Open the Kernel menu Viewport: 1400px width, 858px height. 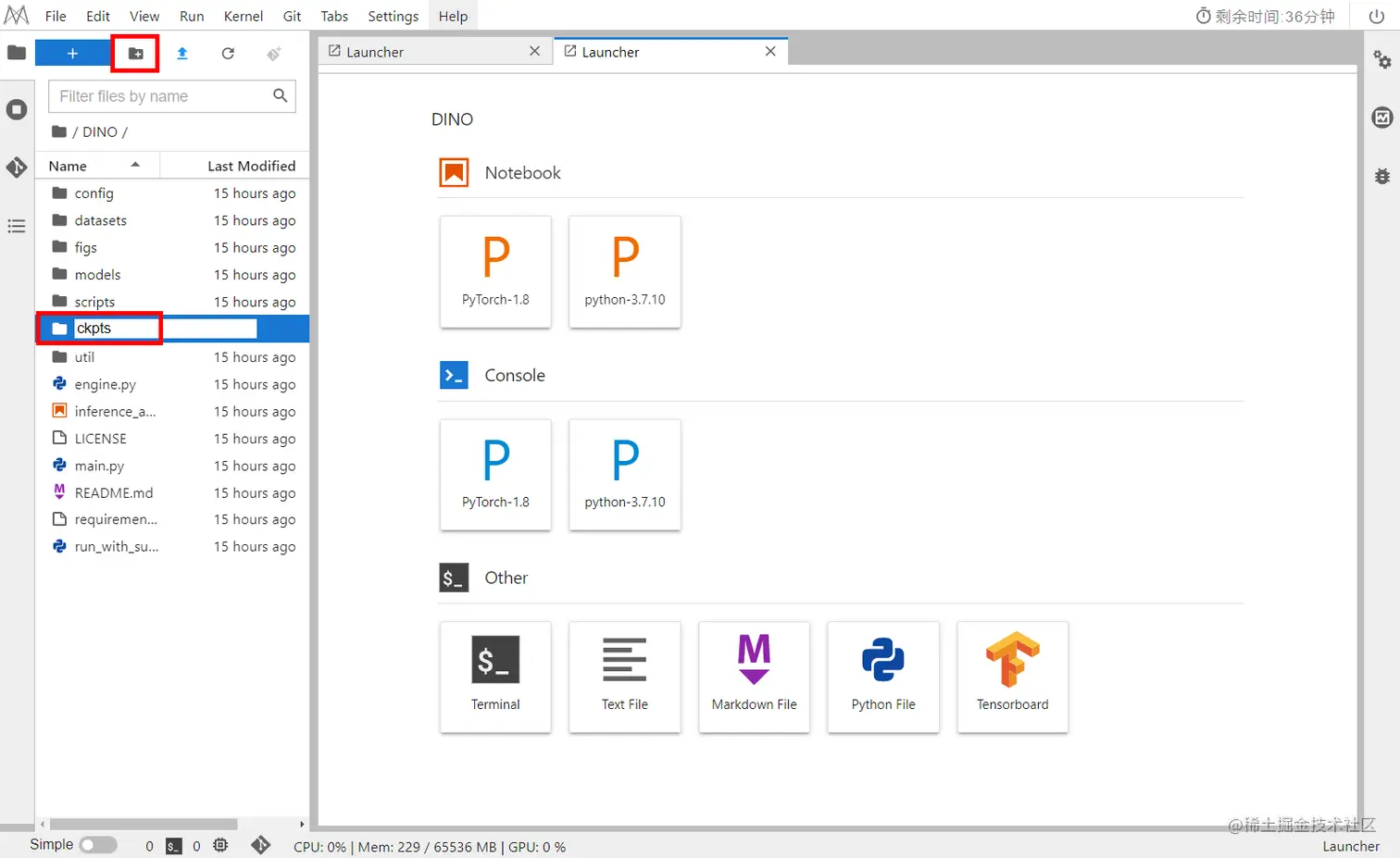(x=244, y=16)
